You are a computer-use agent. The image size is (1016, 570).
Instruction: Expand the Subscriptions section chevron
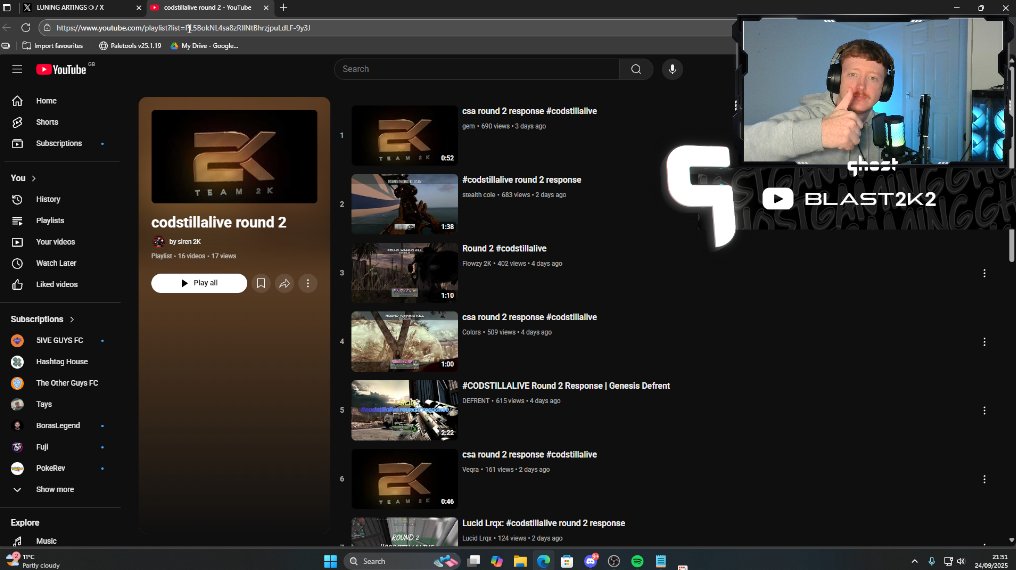coord(72,319)
